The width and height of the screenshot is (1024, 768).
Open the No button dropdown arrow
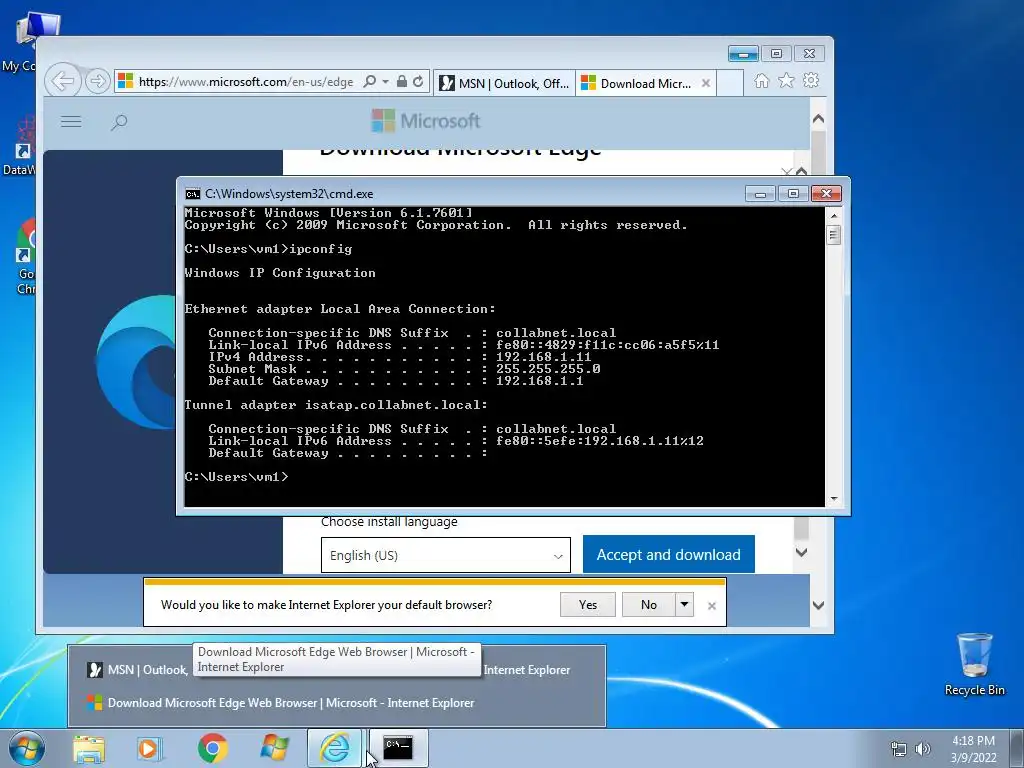click(x=684, y=604)
